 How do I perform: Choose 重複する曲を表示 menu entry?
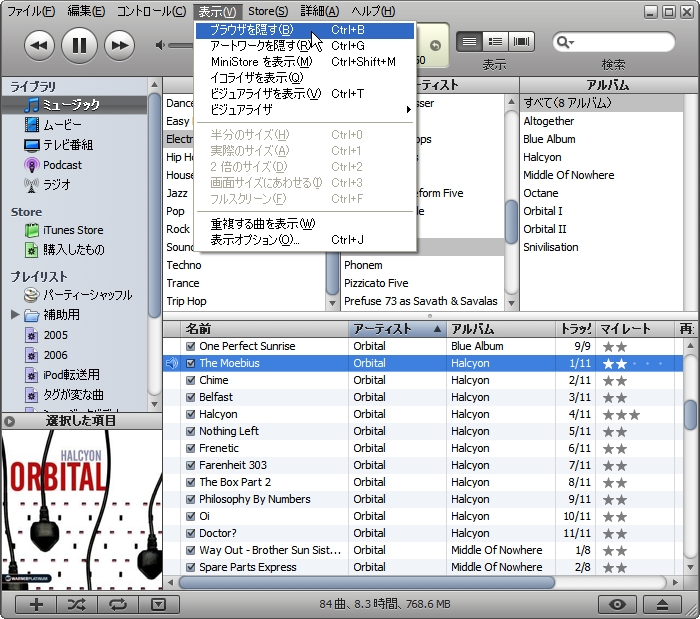tap(305, 224)
